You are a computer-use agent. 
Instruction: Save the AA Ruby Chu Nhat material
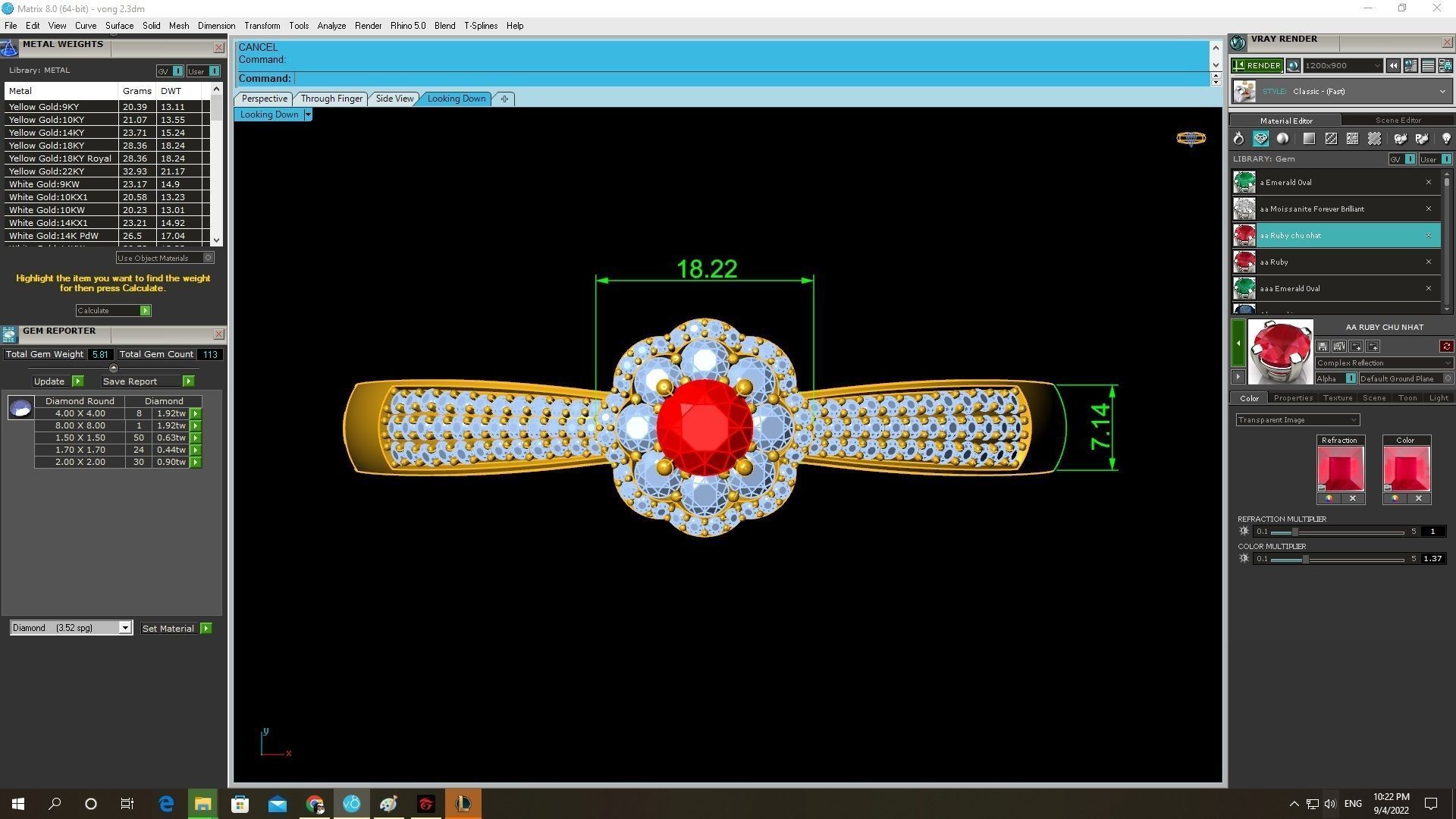coord(1323,347)
